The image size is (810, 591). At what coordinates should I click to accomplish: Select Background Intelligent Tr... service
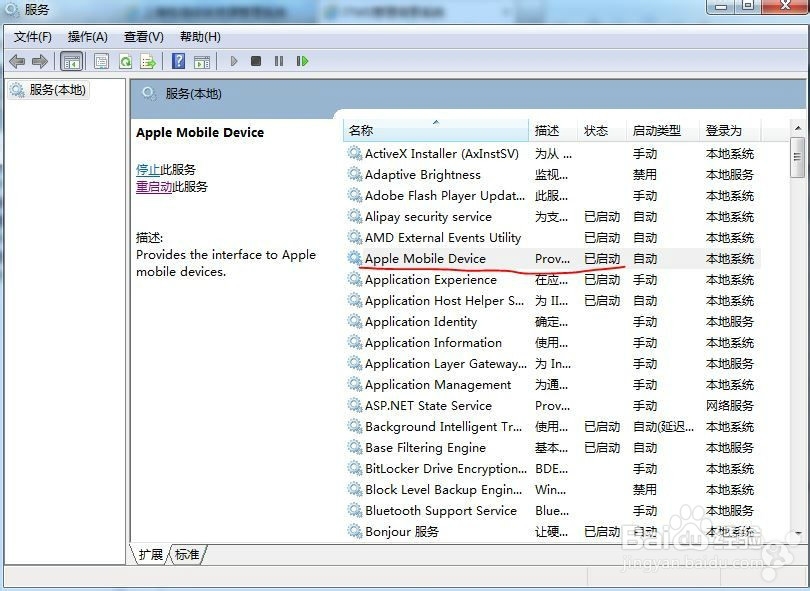click(443, 427)
